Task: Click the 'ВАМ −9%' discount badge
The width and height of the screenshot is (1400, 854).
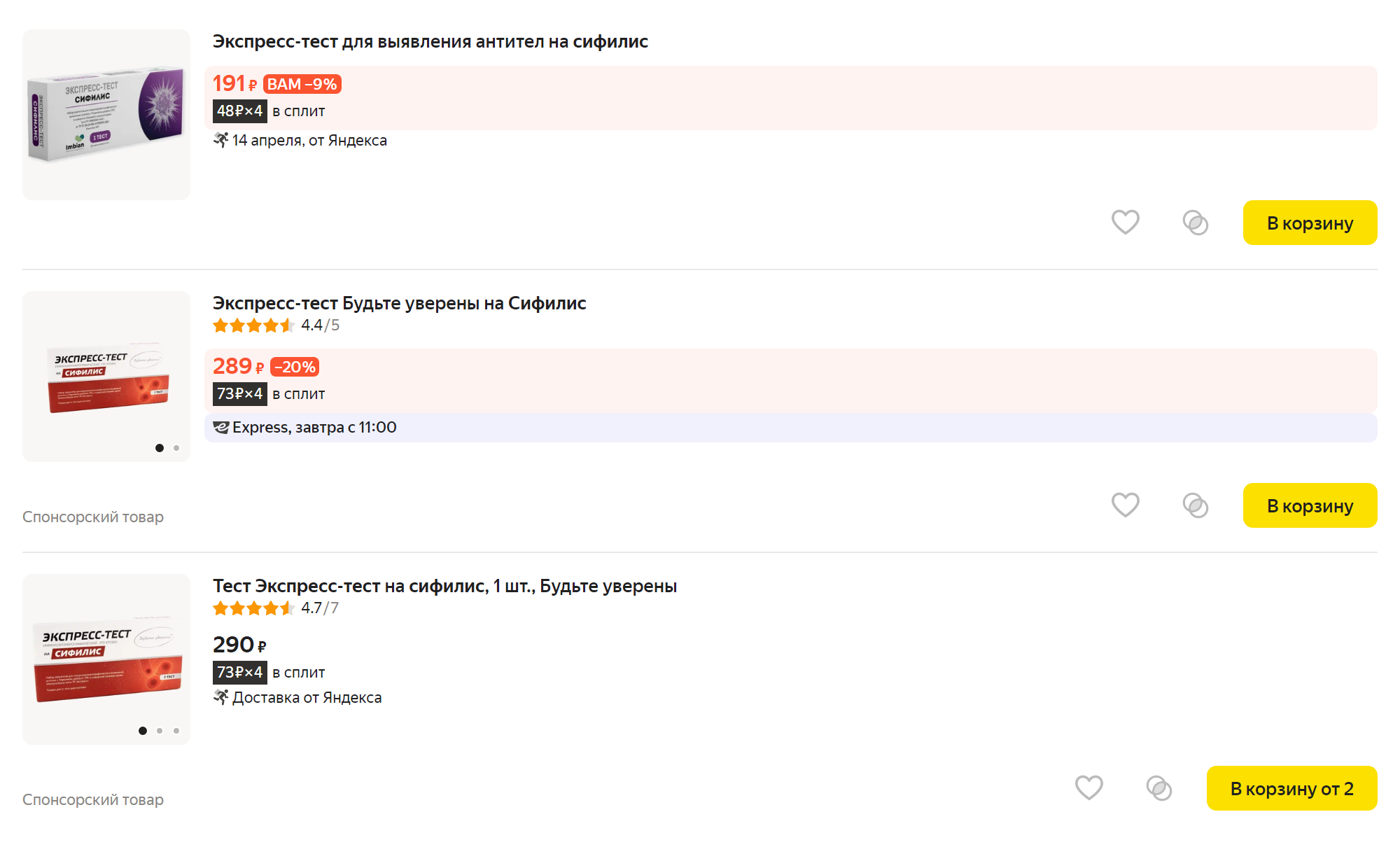Action: click(x=302, y=84)
